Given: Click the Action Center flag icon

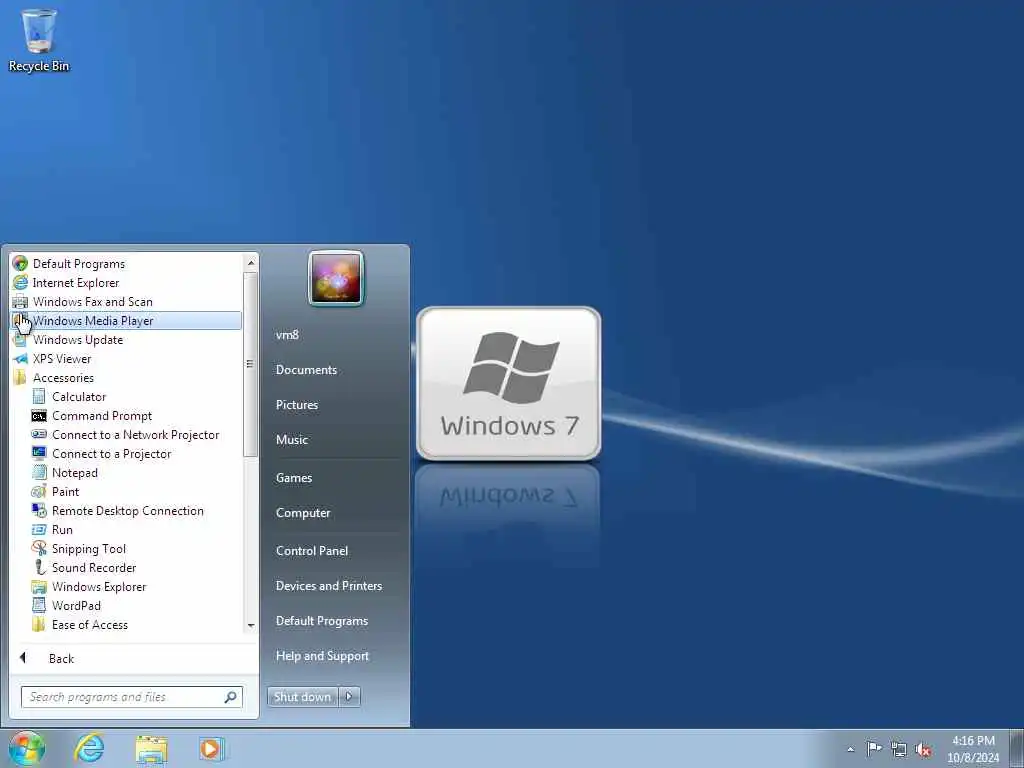Looking at the screenshot, I should (874, 748).
